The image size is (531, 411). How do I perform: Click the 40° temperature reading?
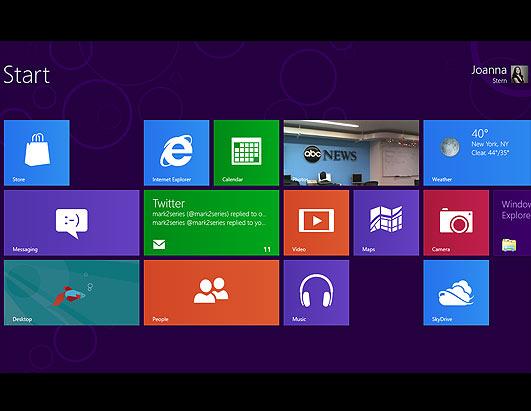[x=480, y=134]
